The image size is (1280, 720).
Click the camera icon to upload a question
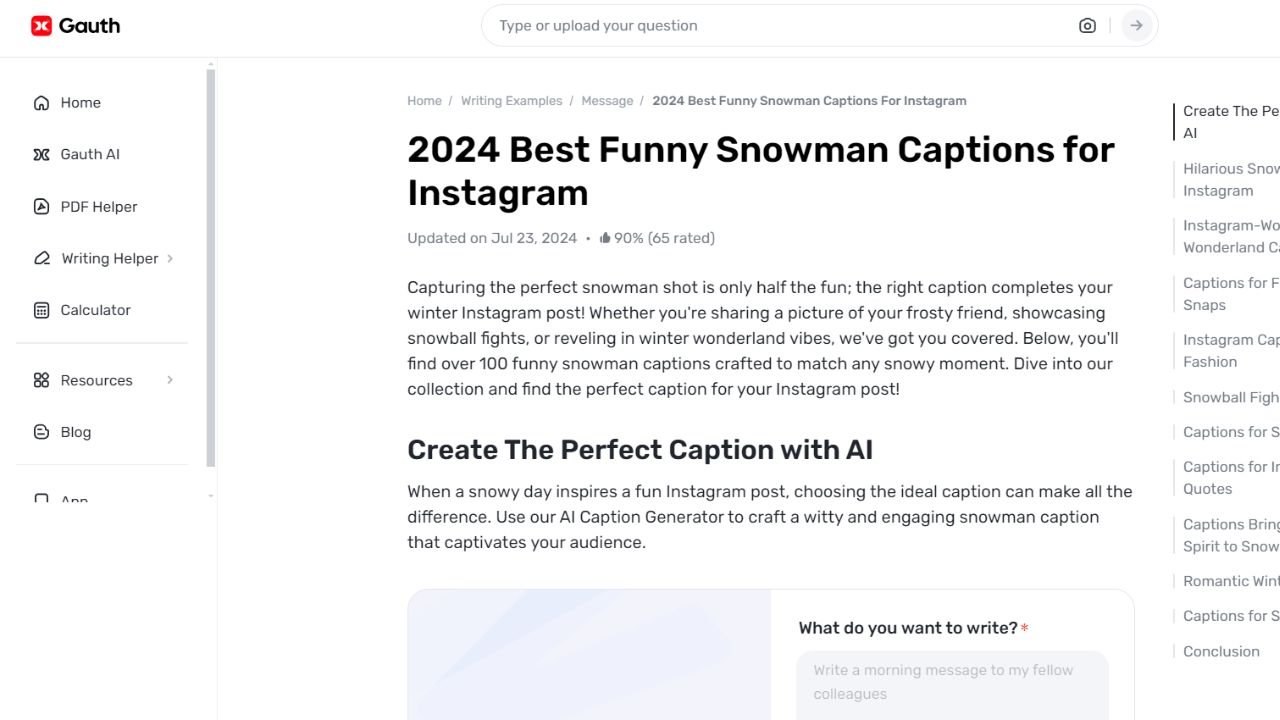(1087, 25)
